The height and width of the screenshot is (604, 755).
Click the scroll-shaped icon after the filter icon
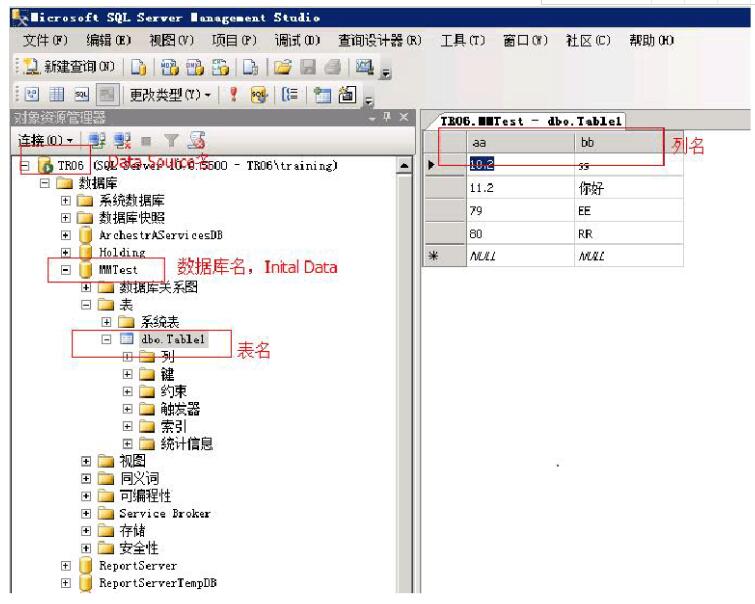(196, 140)
